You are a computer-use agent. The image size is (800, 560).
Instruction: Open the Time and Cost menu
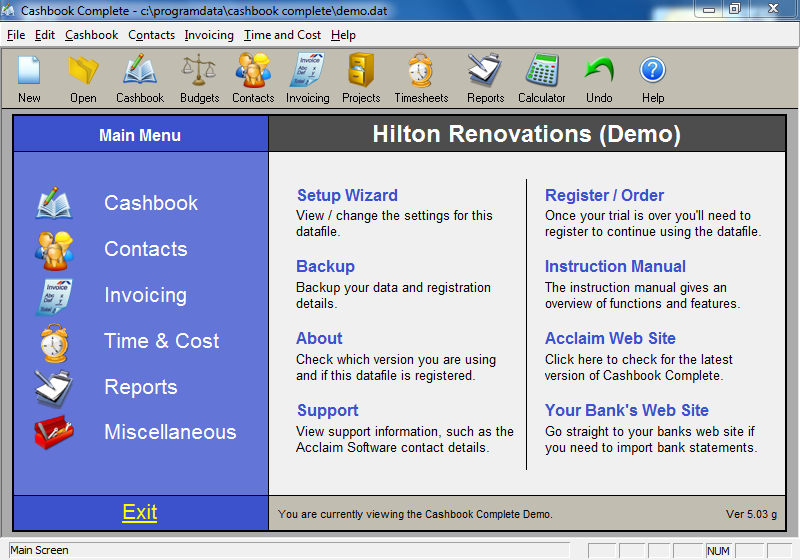point(282,35)
